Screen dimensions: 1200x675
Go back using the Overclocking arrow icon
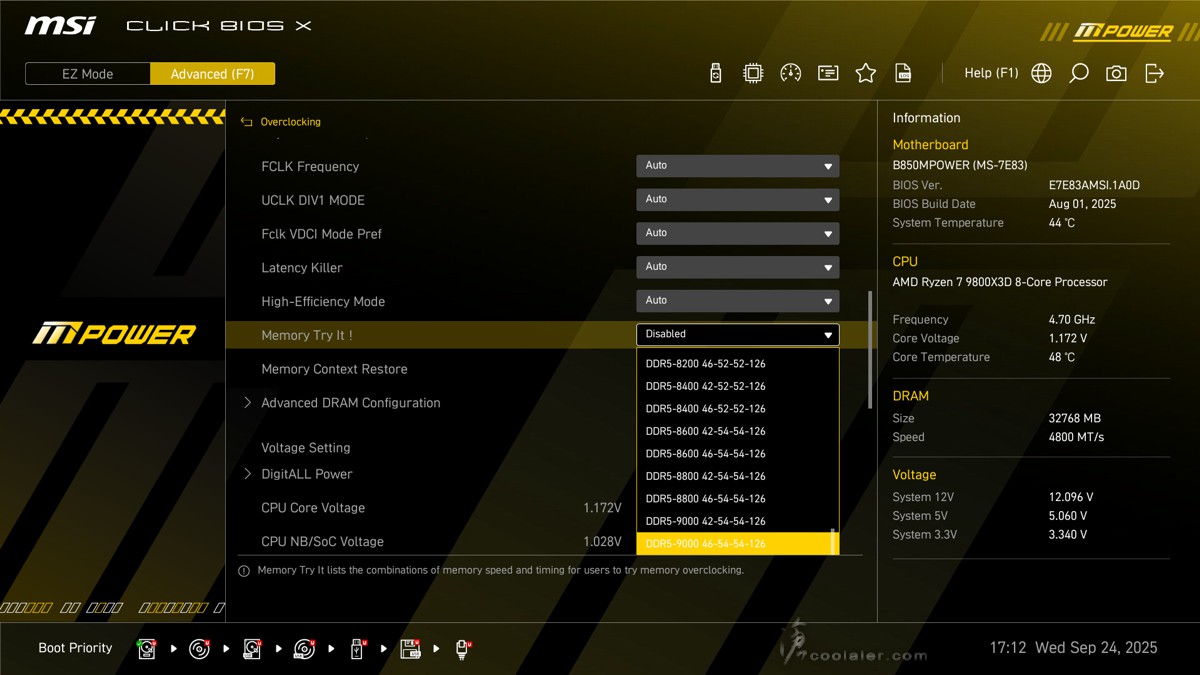(x=247, y=122)
